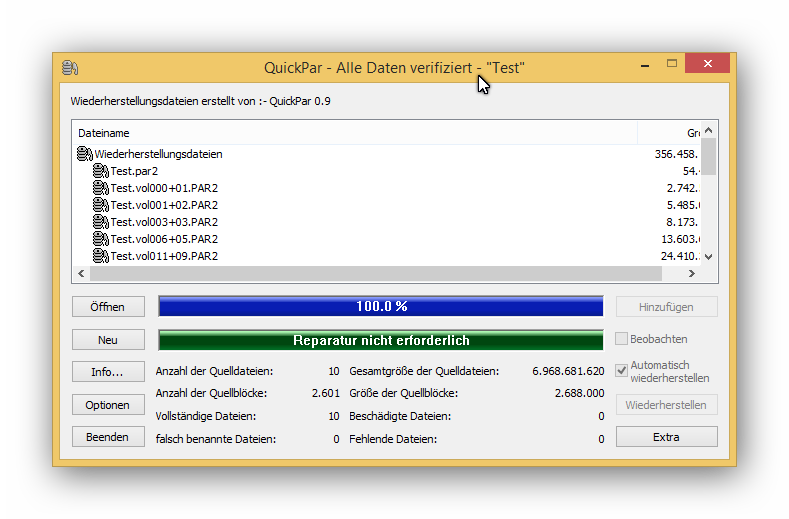Click the Beschädigte Dateien label
This screenshot has width=789, height=519.
click(x=400, y=416)
